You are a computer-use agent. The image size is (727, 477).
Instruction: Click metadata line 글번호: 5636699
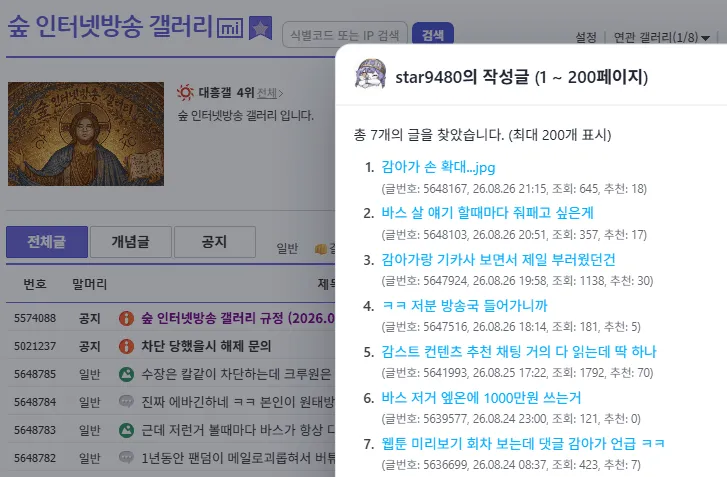(511, 464)
